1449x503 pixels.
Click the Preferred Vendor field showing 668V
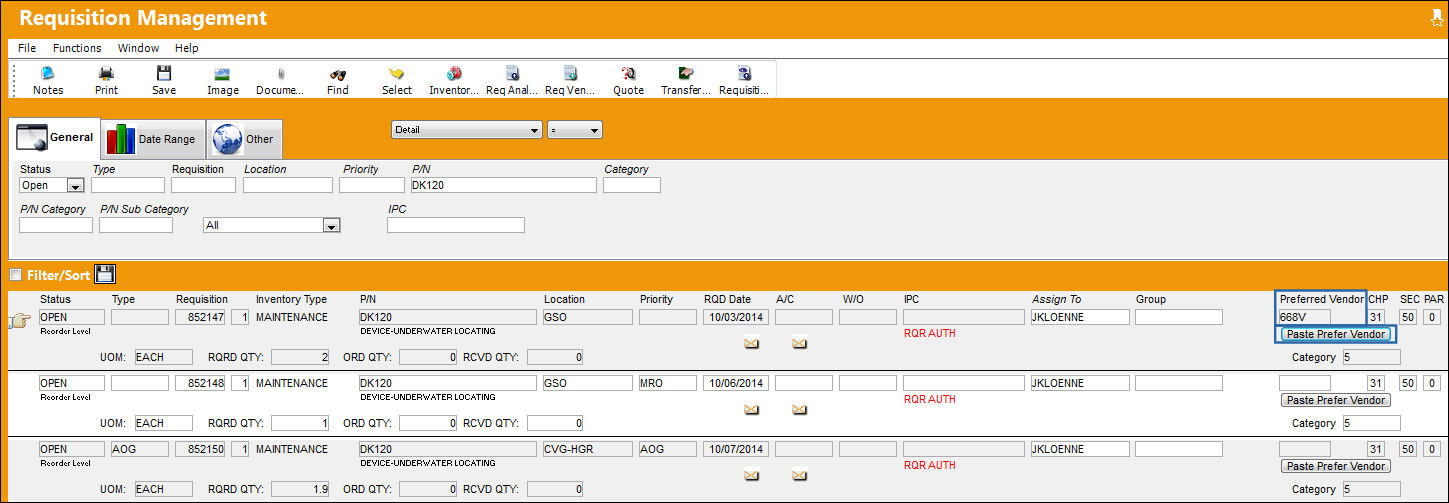1305,317
